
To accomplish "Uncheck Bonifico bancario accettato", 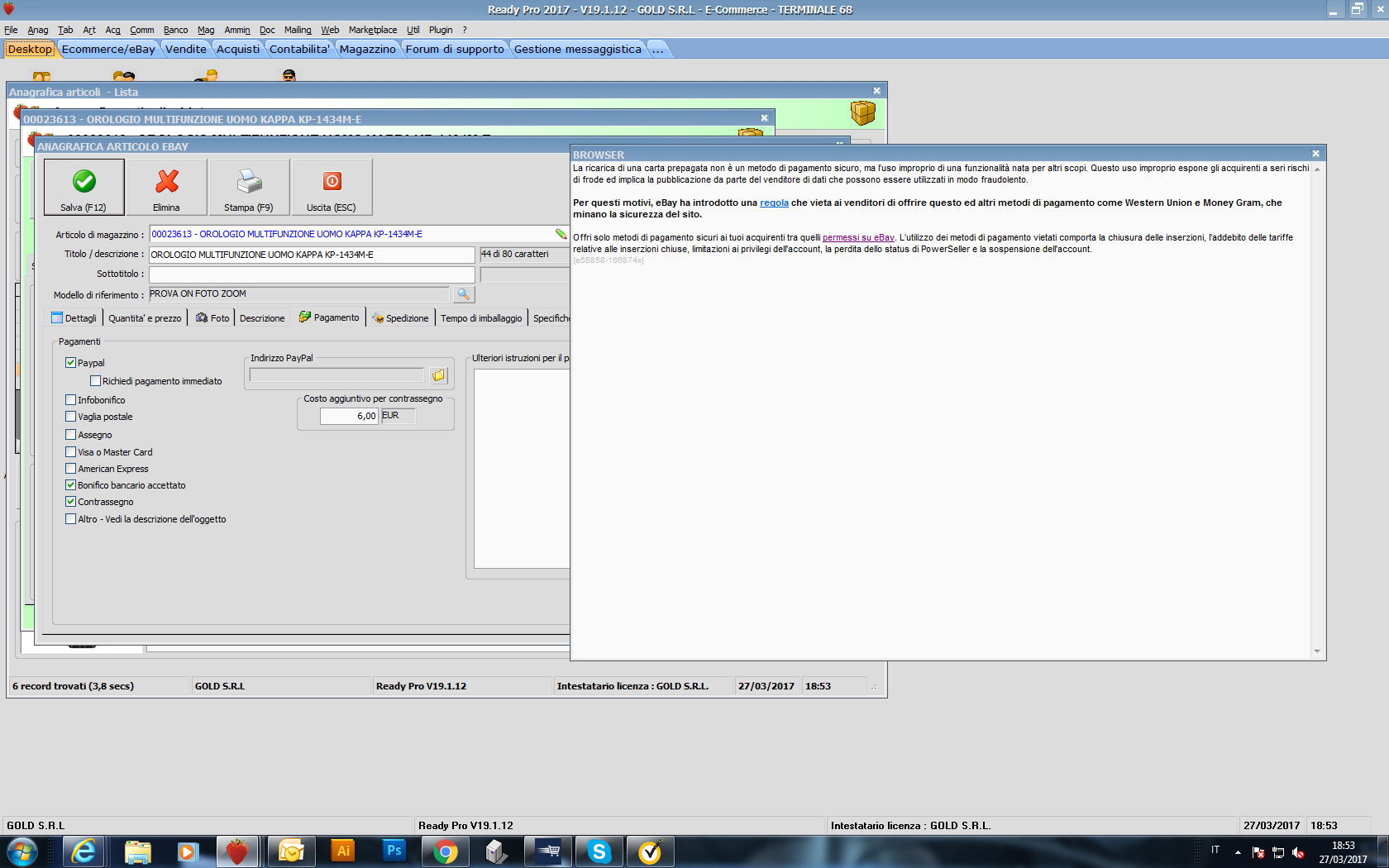I will click(x=70, y=485).
